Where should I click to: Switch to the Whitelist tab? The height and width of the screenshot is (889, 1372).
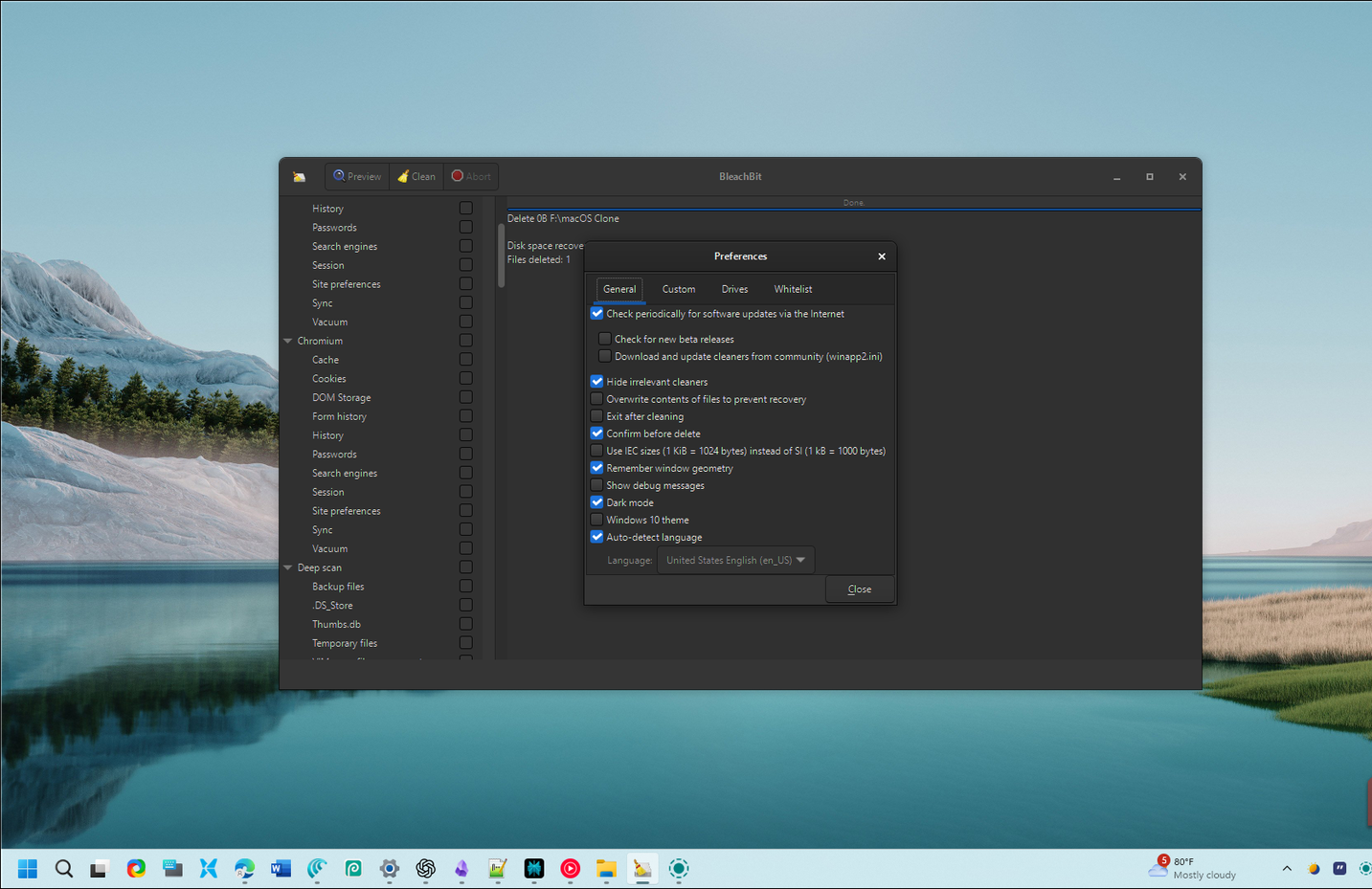tap(793, 289)
